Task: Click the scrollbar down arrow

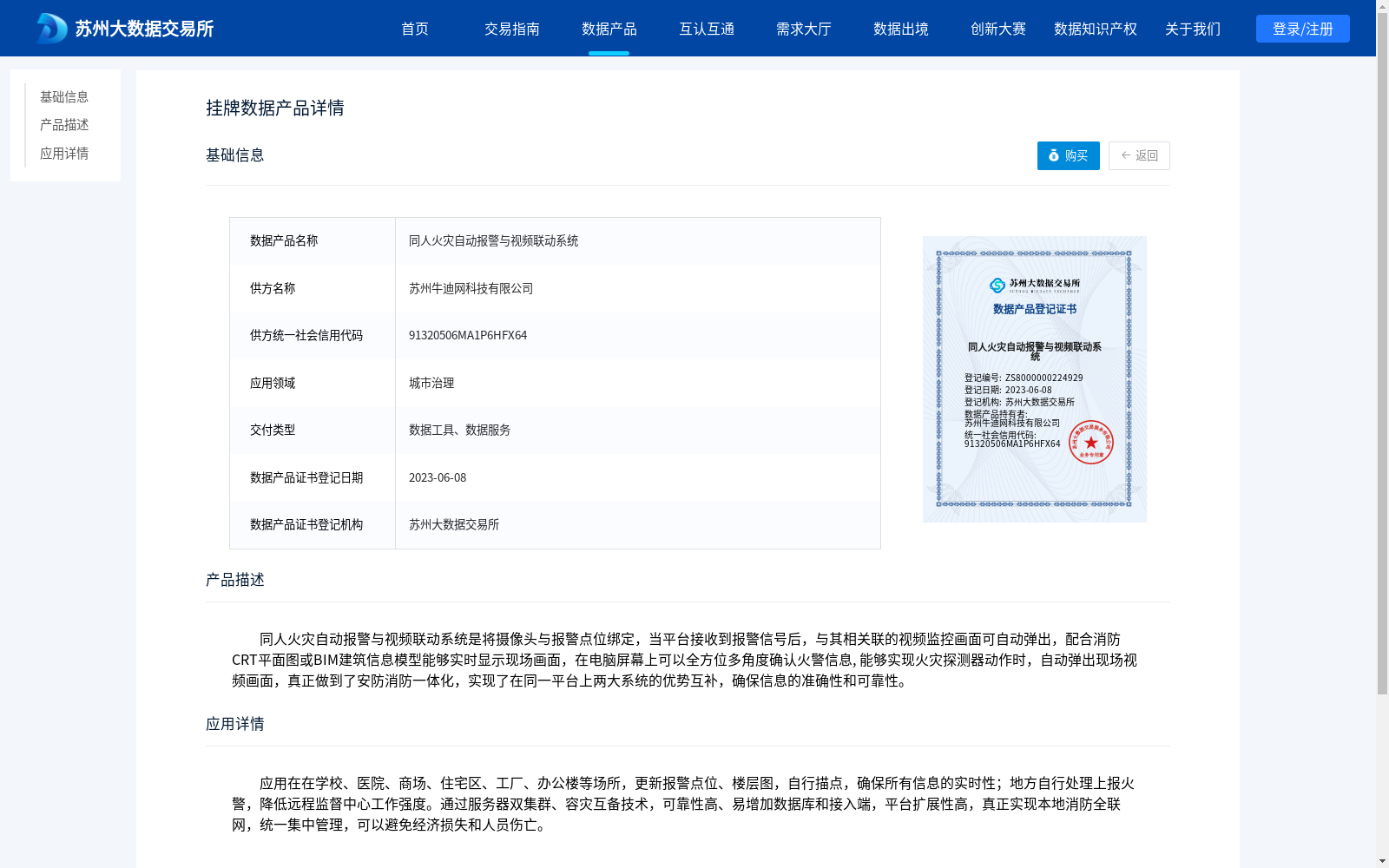Action: point(1382,862)
